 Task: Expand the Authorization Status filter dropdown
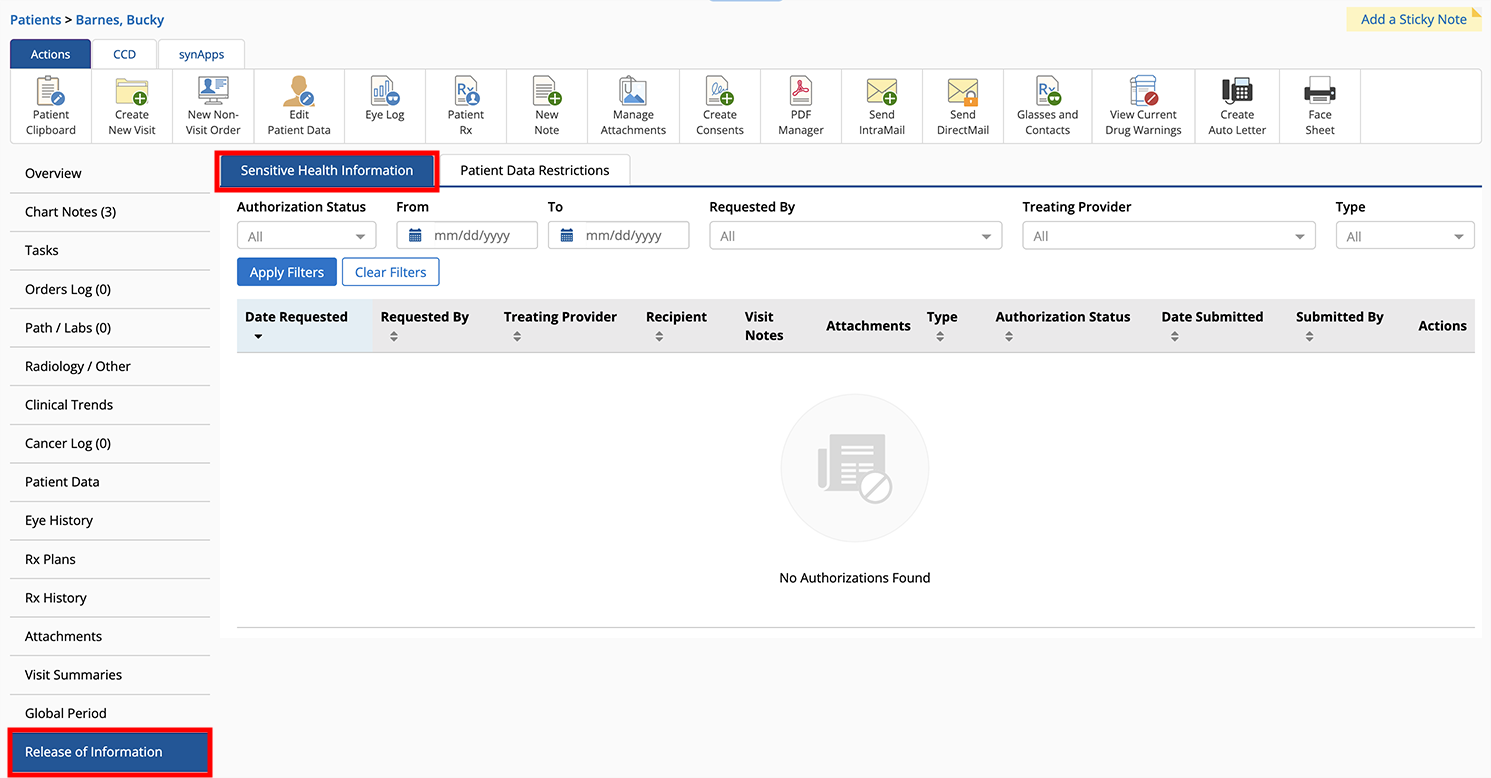(306, 236)
